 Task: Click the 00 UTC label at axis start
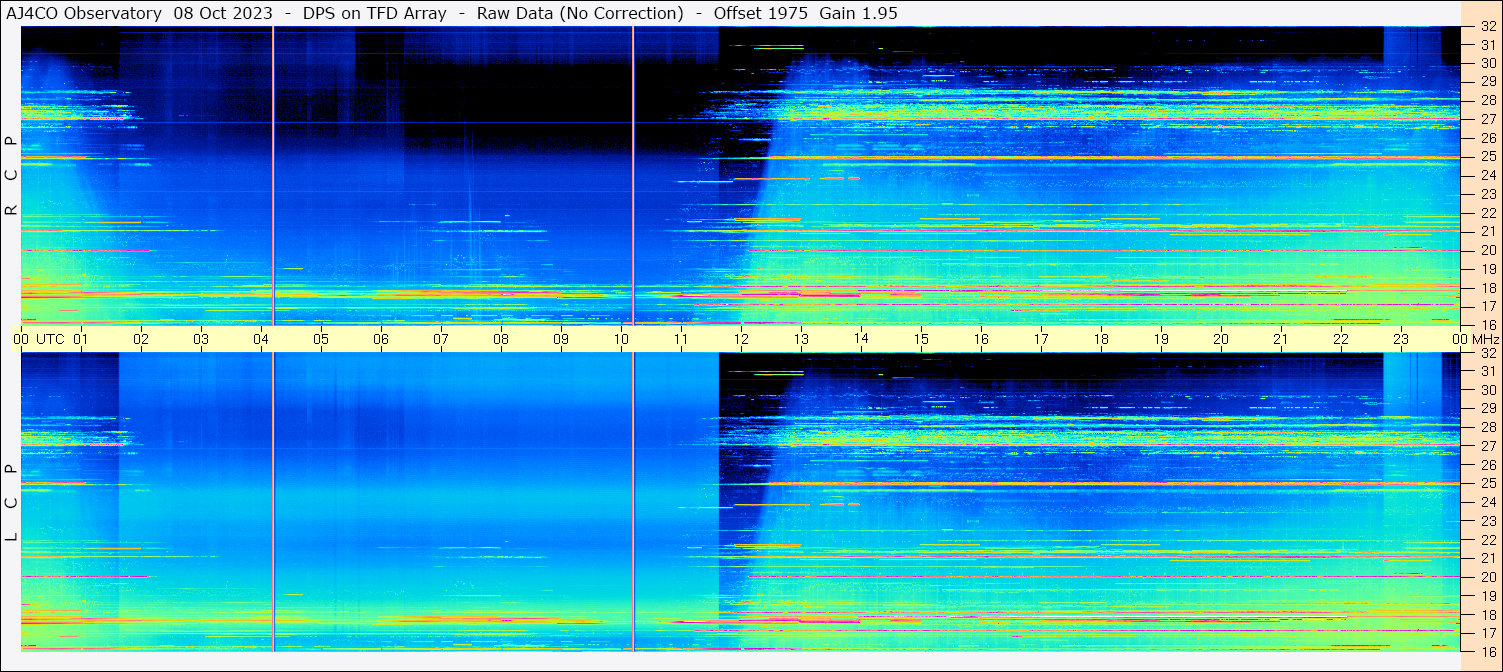(x=39, y=339)
